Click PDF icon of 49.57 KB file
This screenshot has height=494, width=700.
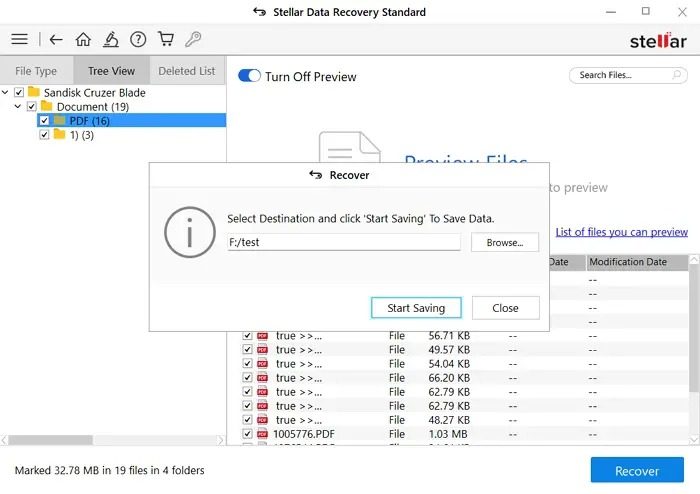[x=262, y=349]
